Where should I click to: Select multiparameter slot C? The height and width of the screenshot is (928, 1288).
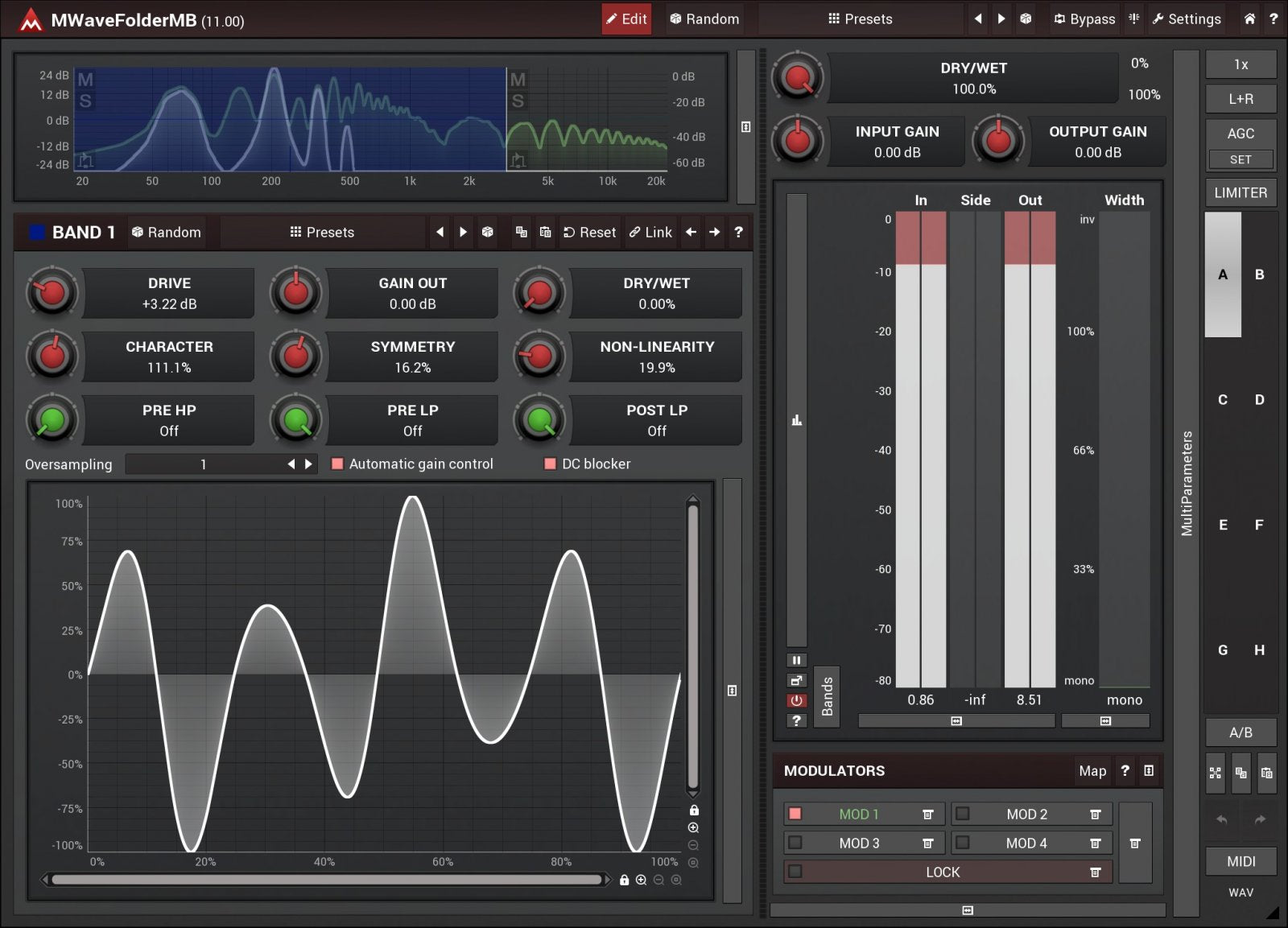[x=1222, y=399]
